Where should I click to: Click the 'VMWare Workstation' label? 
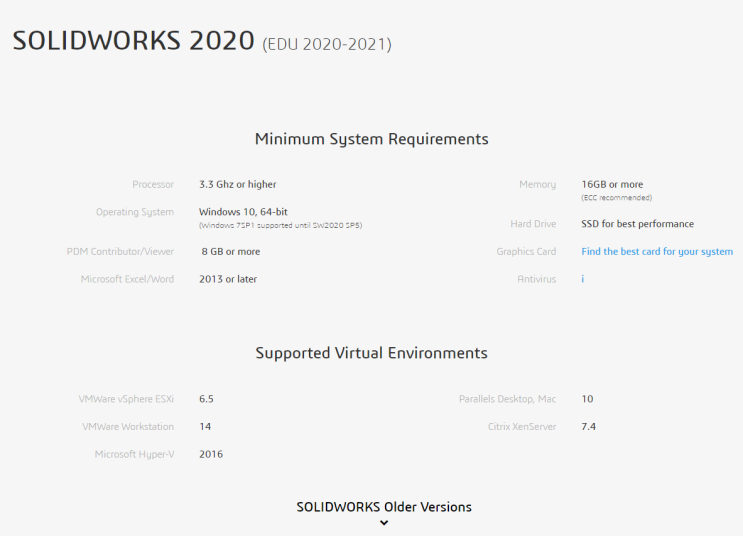[128, 427]
